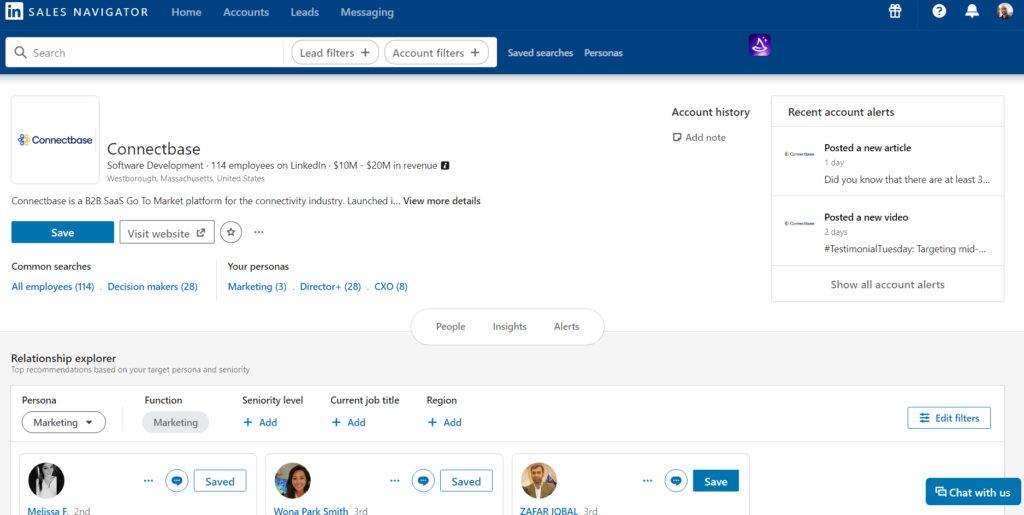1024x515 pixels.
Task: Open Account filters
Action: click(436, 53)
